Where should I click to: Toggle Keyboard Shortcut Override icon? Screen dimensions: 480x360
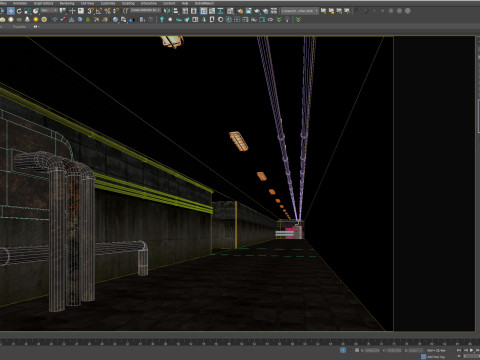click(81, 11)
